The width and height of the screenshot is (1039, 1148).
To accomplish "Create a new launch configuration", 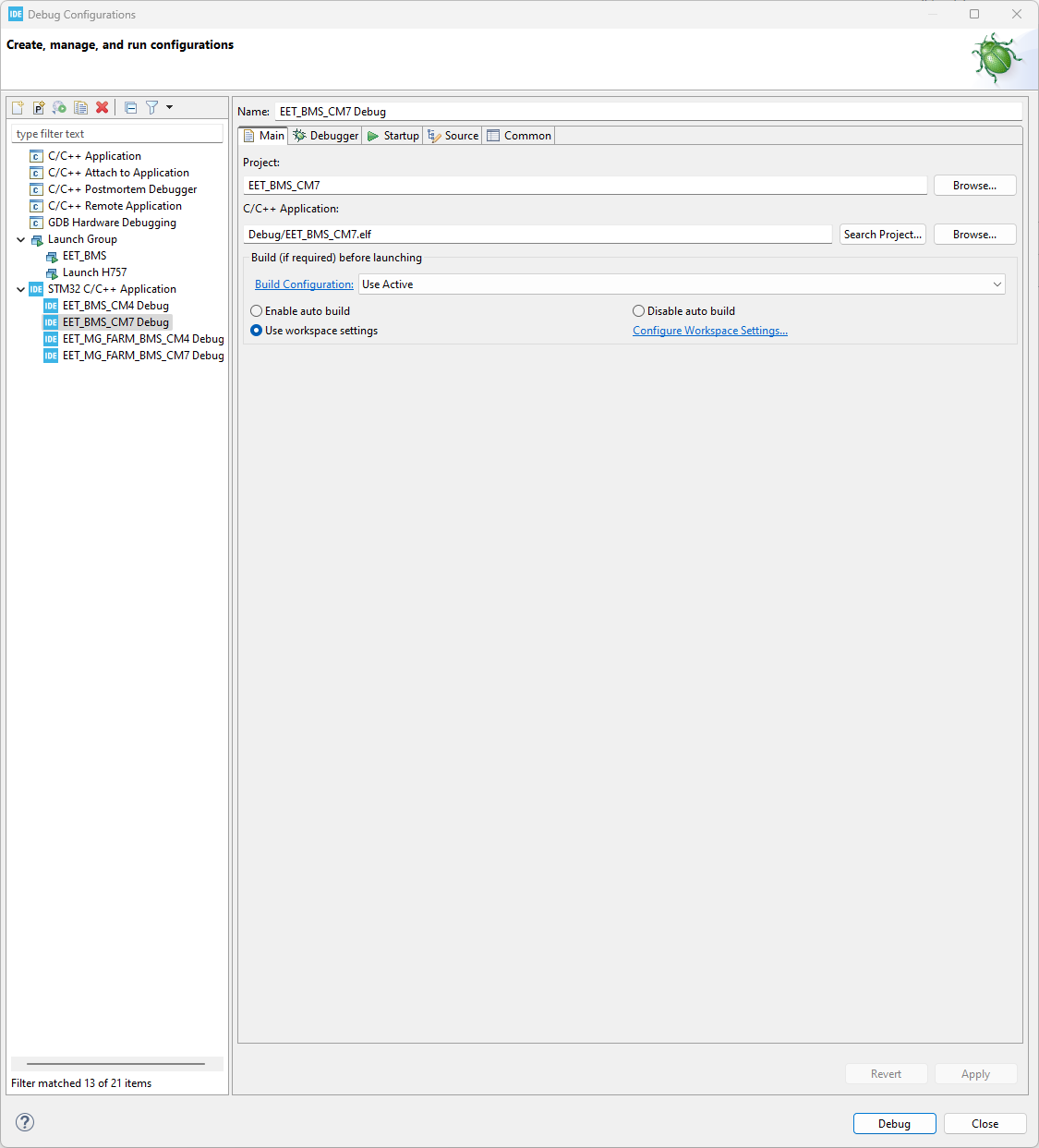I will pyautogui.click(x=18, y=107).
